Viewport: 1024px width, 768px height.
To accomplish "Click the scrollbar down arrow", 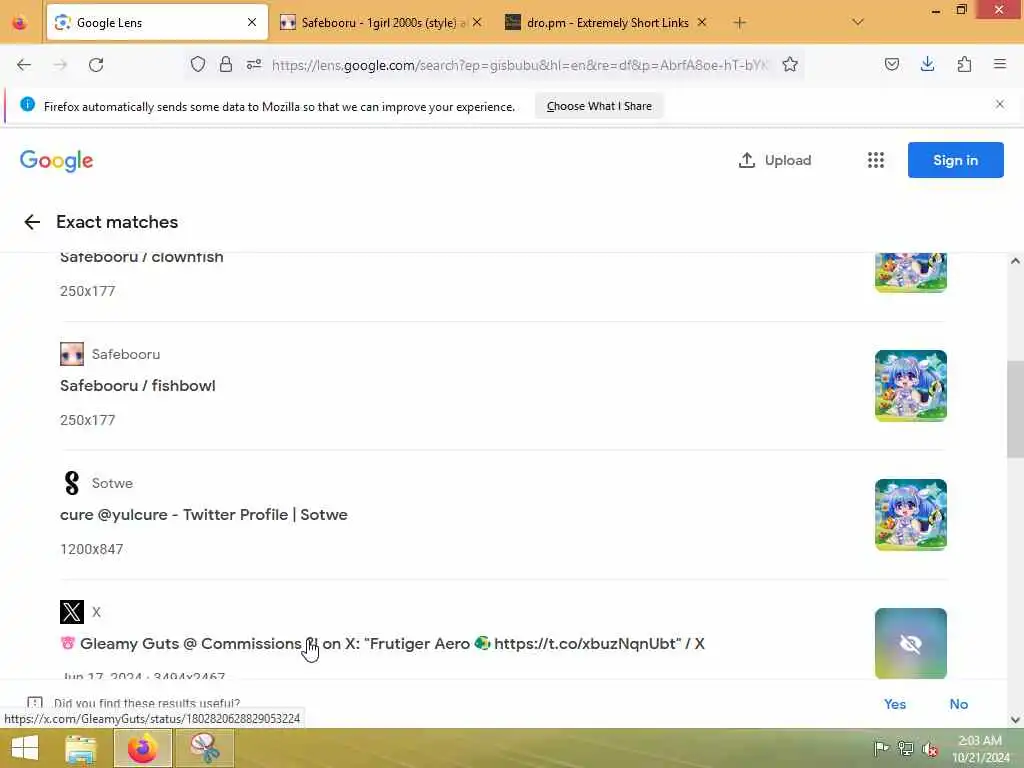I will (x=1015, y=720).
